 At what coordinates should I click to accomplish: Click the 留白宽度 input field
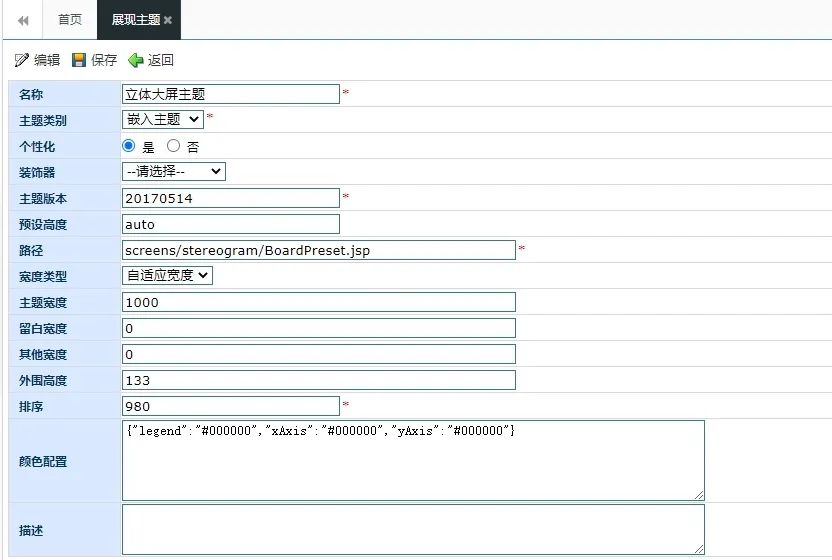(x=319, y=328)
